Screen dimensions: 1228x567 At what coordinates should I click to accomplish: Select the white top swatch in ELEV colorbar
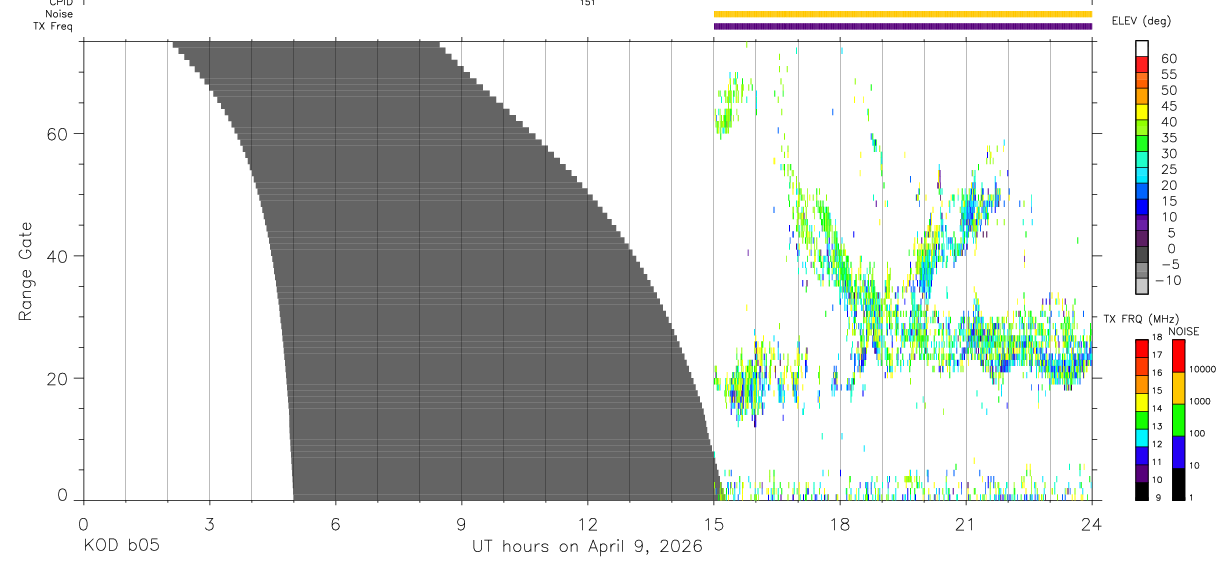1142,49
